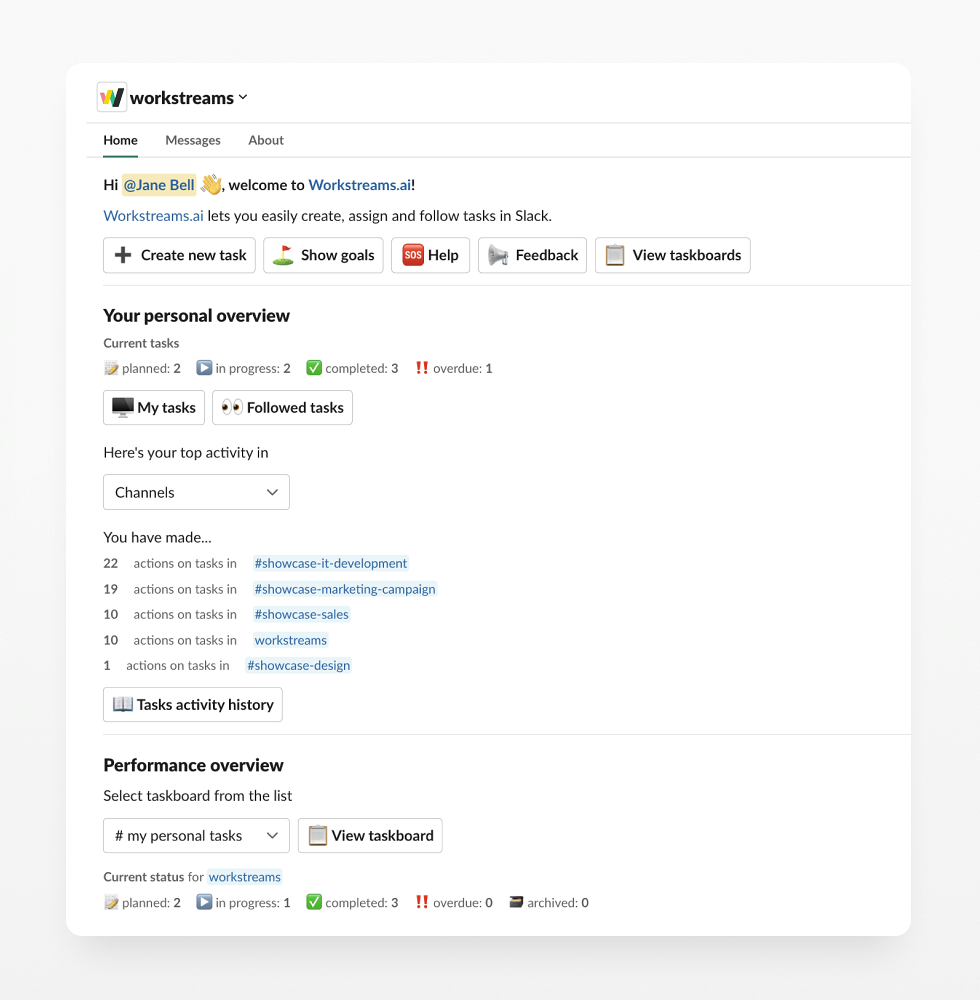This screenshot has height=1000, width=980.
Task: Switch to the Messages tab
Action: pyautogui.click(x=193, y=140)
